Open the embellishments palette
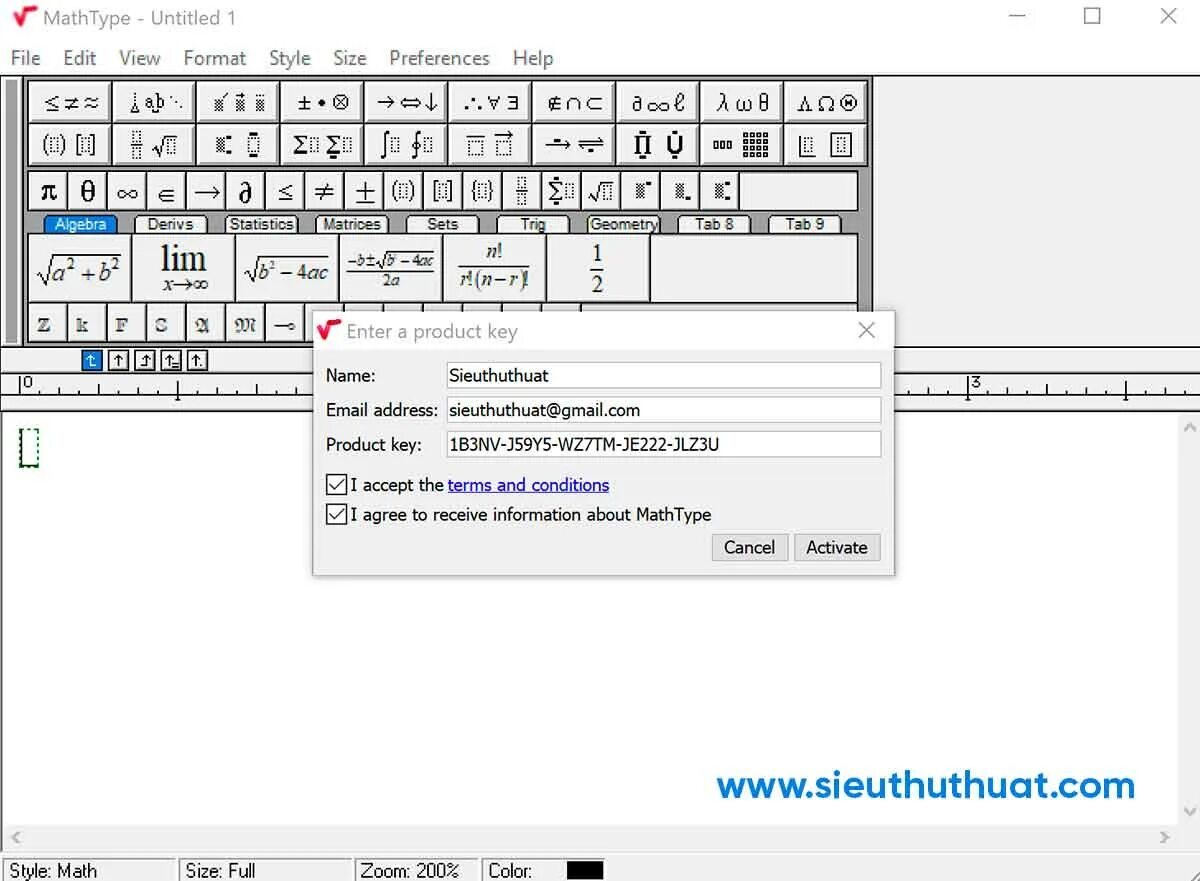This screenshot has width=1200, height=881. coord(239,102)
